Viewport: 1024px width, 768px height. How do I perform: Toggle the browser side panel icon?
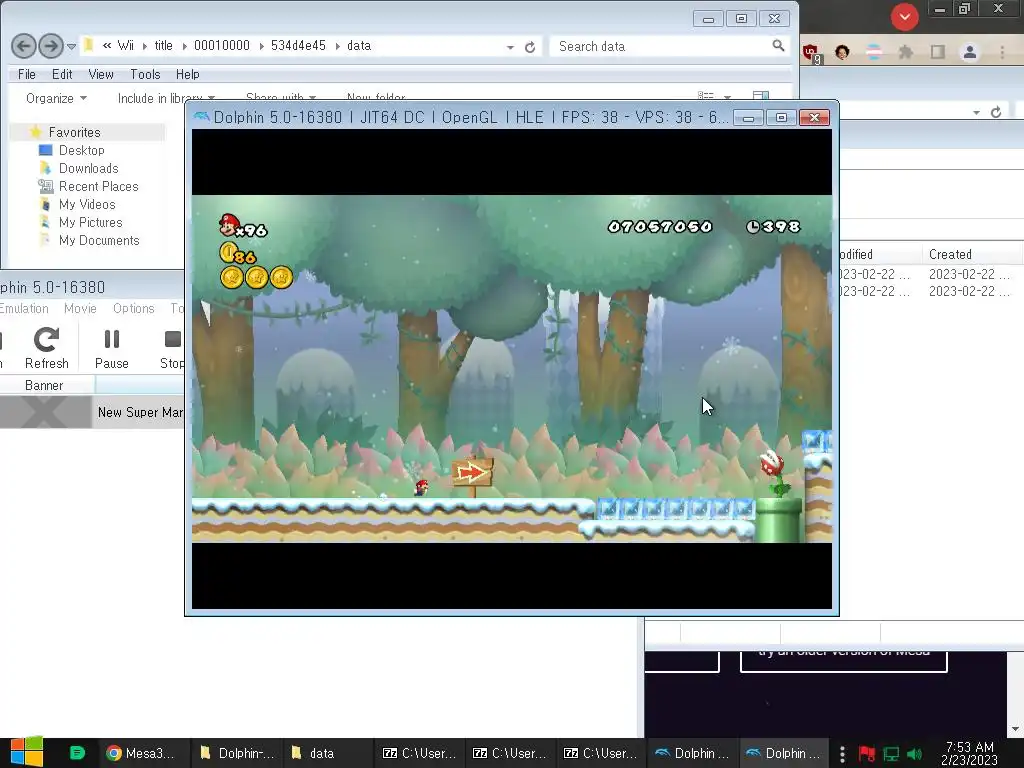point(938,52)
